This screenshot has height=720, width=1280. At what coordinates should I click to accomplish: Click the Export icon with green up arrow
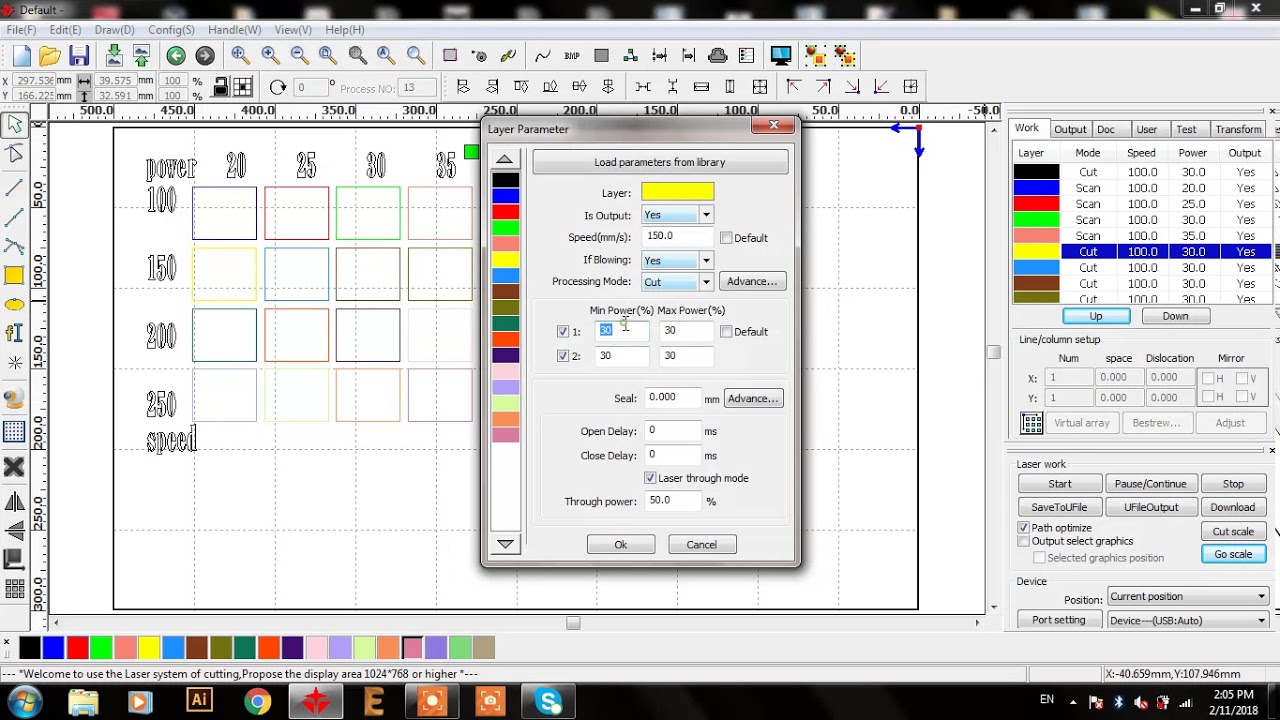[x=141, y=56]
